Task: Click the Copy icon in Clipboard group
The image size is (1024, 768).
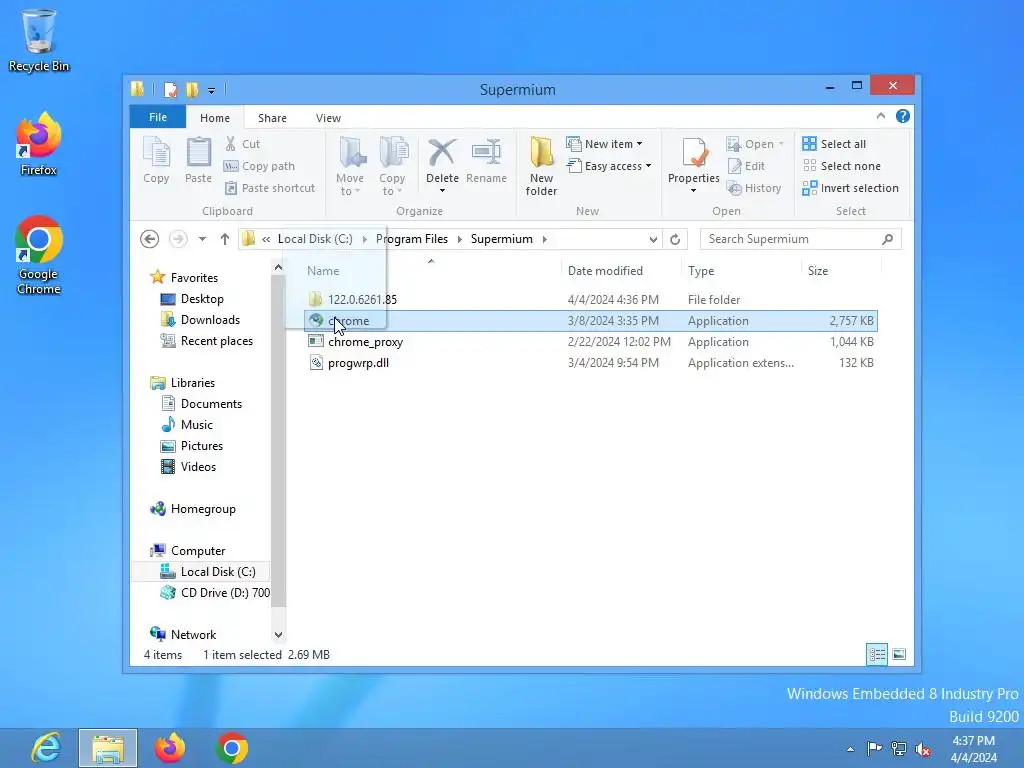Action: [x=156, y=161]
